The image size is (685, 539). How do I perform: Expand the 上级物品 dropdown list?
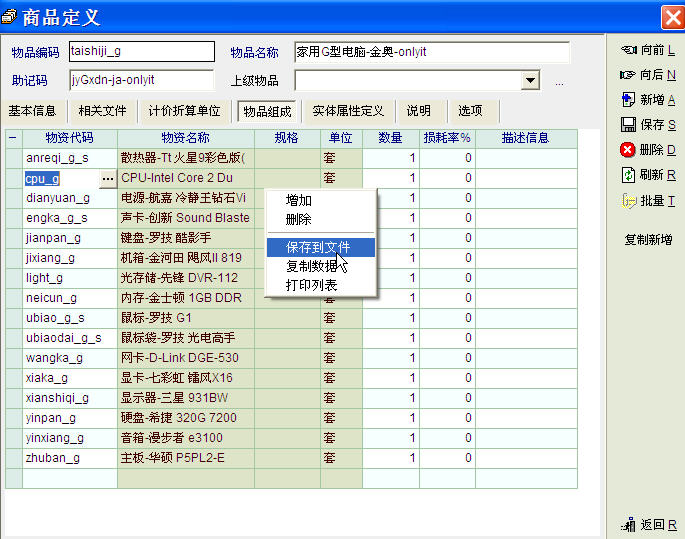(x=530, y=81)
